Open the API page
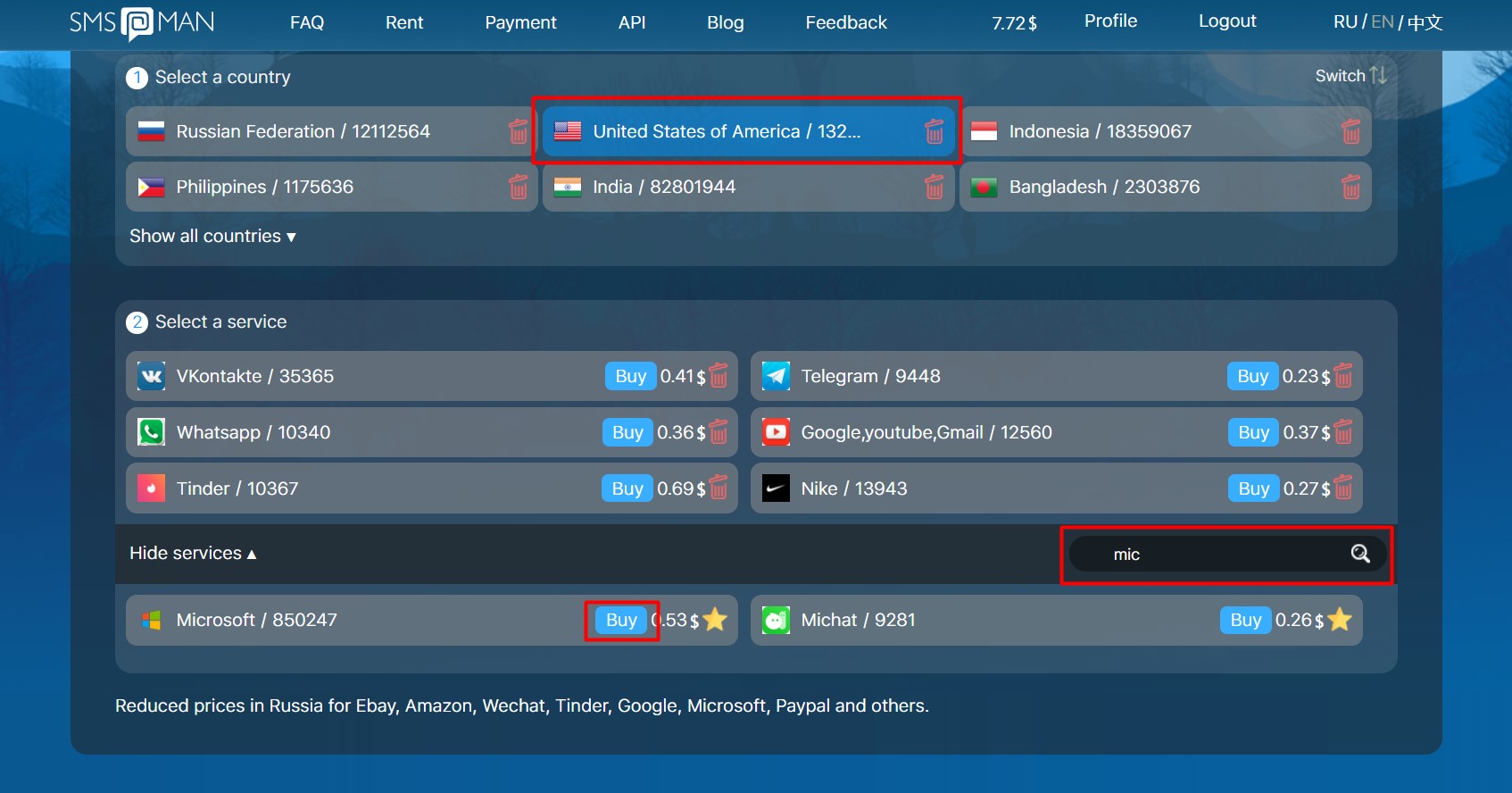Image resolution: width=1512 pixels, height=793 pixels. (x=632, y=22)
